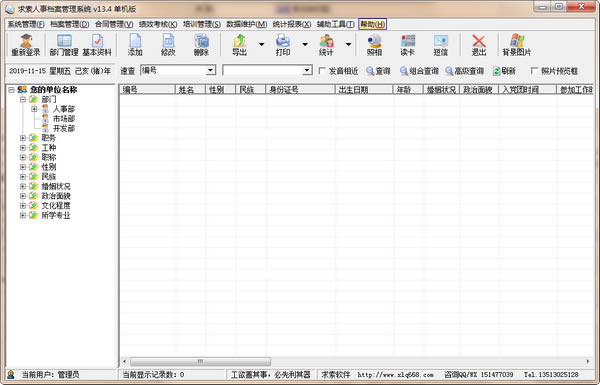Expand the 所学专业 tree node
The image size is (600, 385).
[x=23, y=215]
